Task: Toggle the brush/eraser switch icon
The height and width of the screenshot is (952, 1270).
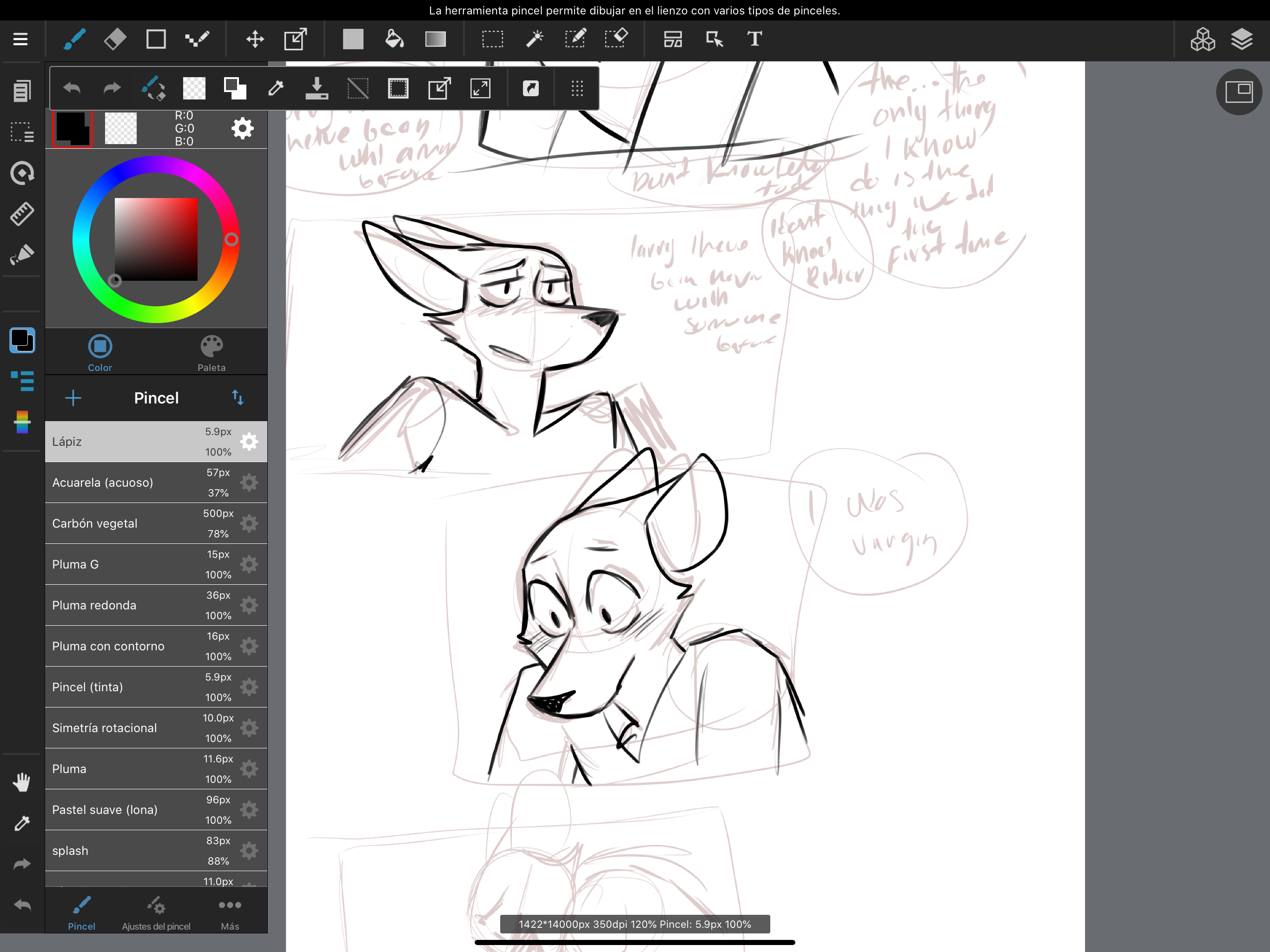Action: pyautogui.click(x=153, y=88)
